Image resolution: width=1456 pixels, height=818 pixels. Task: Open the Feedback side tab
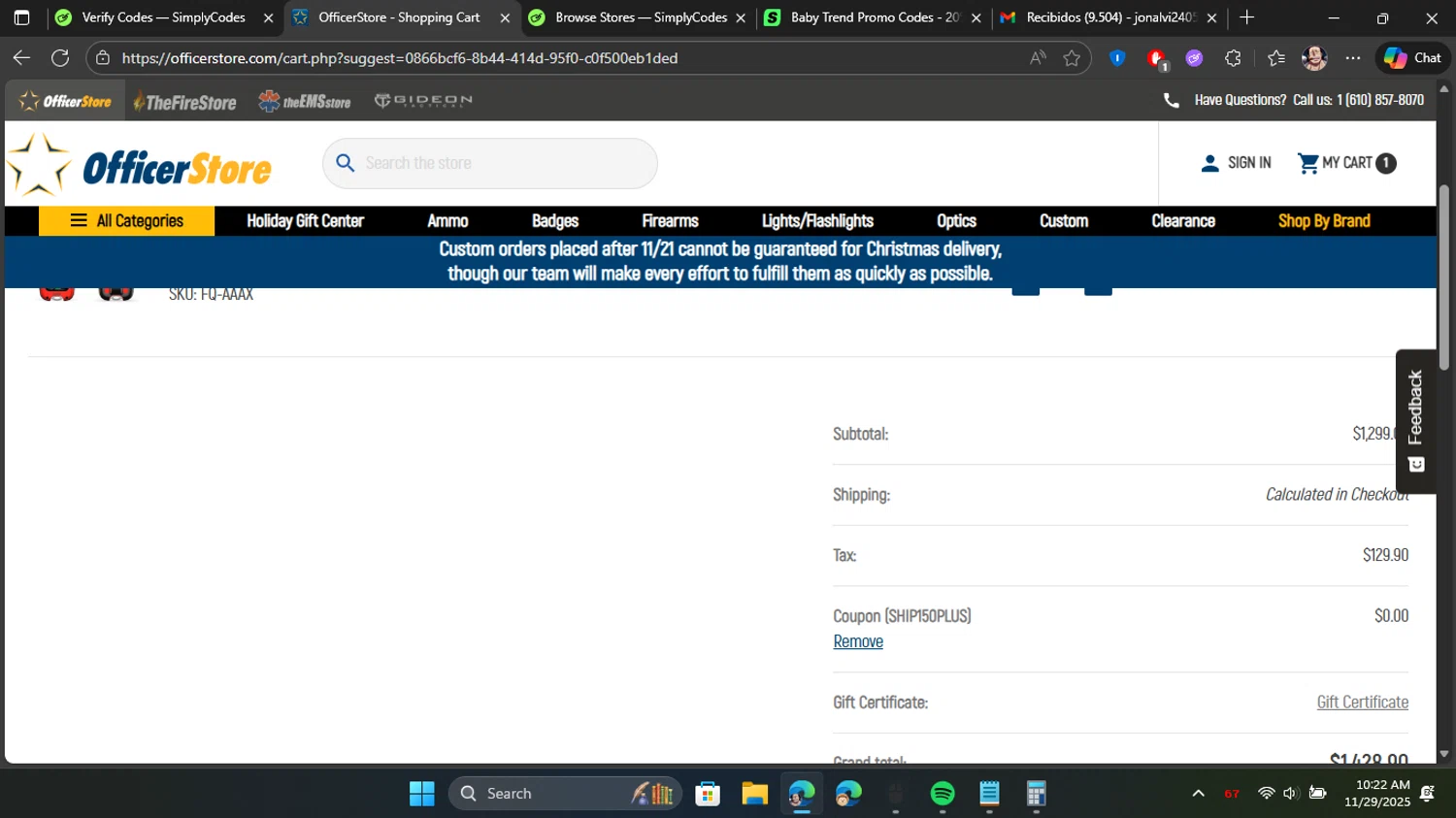tap(1415, 421)
